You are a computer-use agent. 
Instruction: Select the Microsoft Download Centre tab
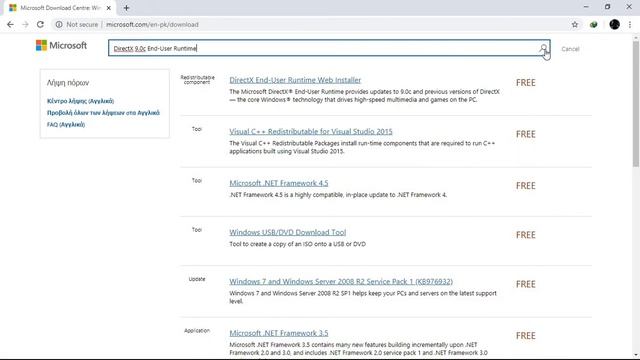[60, 8]
